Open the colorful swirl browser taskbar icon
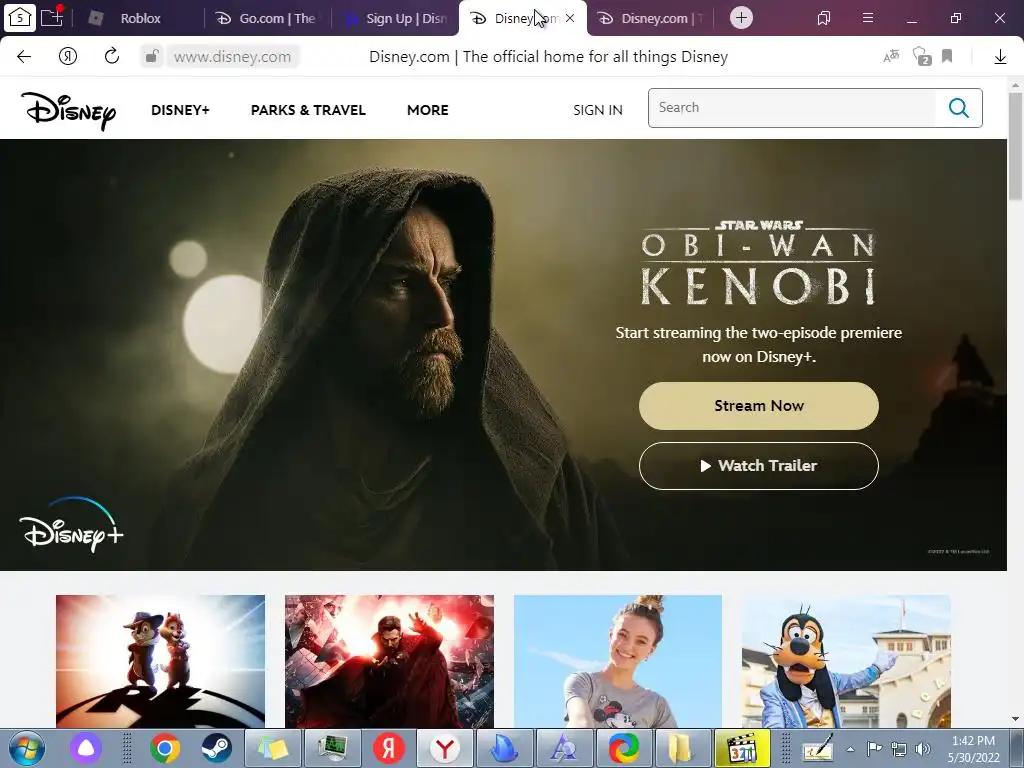 pos(624,748)
